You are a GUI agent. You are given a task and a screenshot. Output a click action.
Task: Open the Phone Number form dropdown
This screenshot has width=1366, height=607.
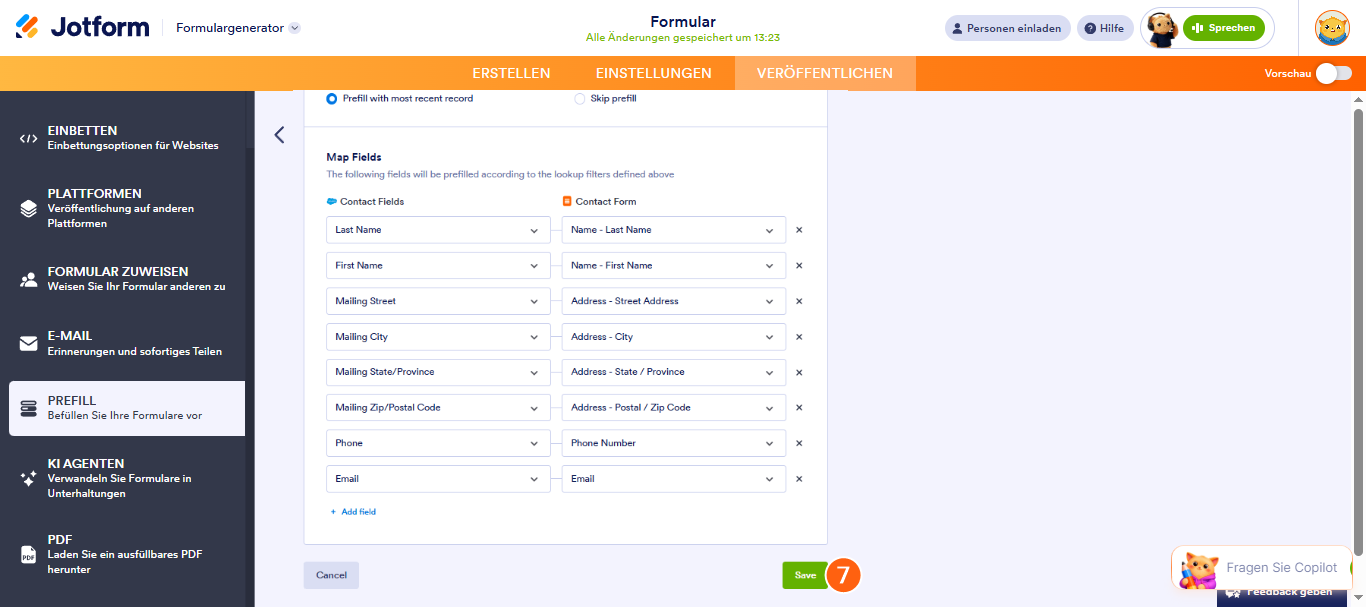(674, 443)
